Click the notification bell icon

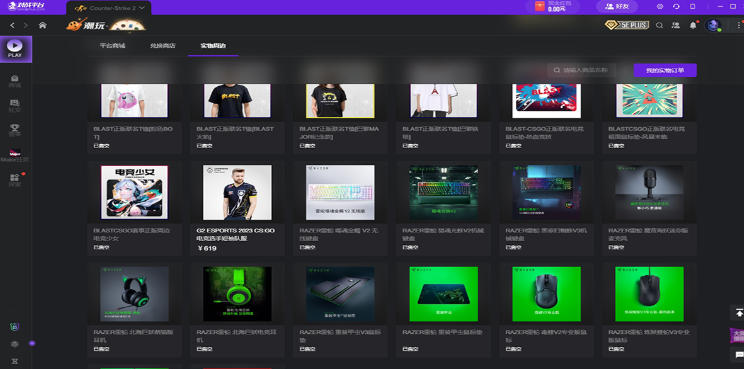pos(693,26)
